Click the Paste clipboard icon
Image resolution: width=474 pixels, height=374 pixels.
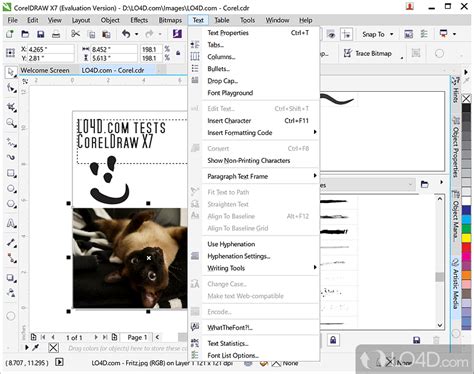(106, 34)
